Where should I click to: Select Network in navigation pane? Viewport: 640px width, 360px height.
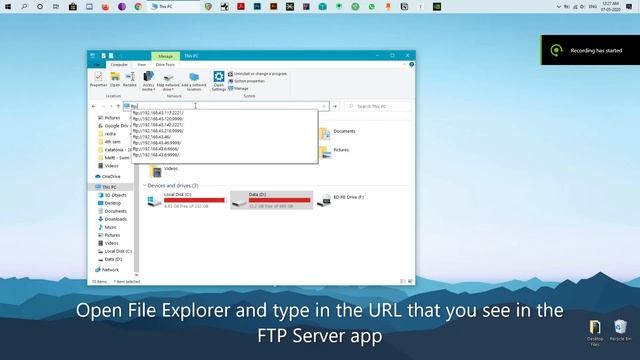pyautogui.click(x=107, y=270)
